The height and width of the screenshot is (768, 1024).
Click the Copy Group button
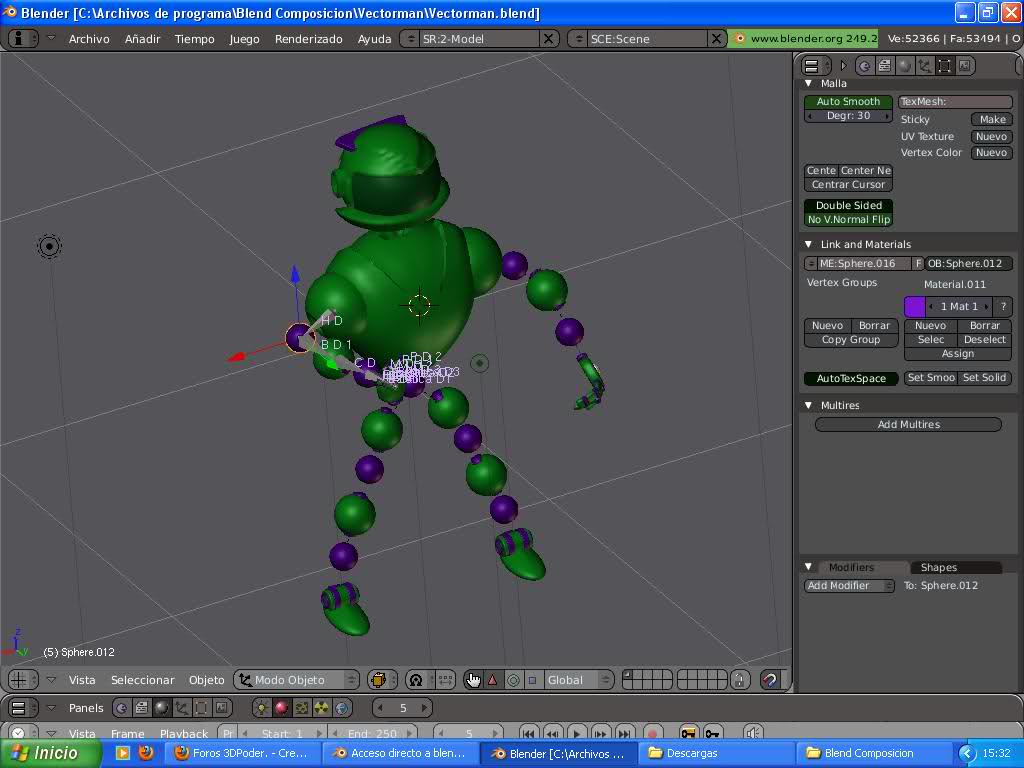point(851,340)
